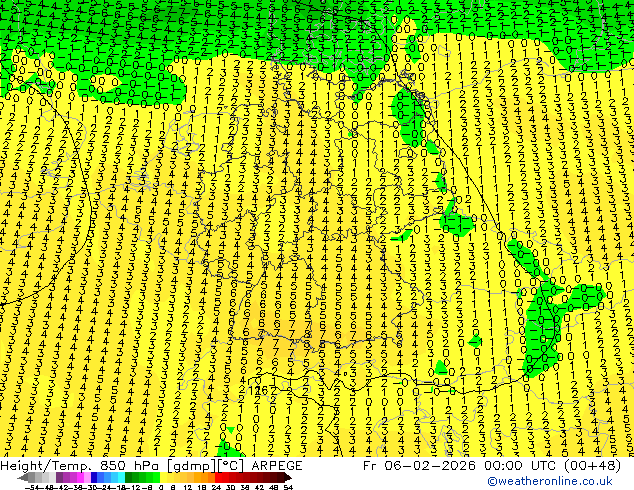Click the 'Fr 06-02-2026 00:00 UTC (00+48)' timestamp
Image resolution: width=634 pixels, height=490 pixels.
click(492, 466)
